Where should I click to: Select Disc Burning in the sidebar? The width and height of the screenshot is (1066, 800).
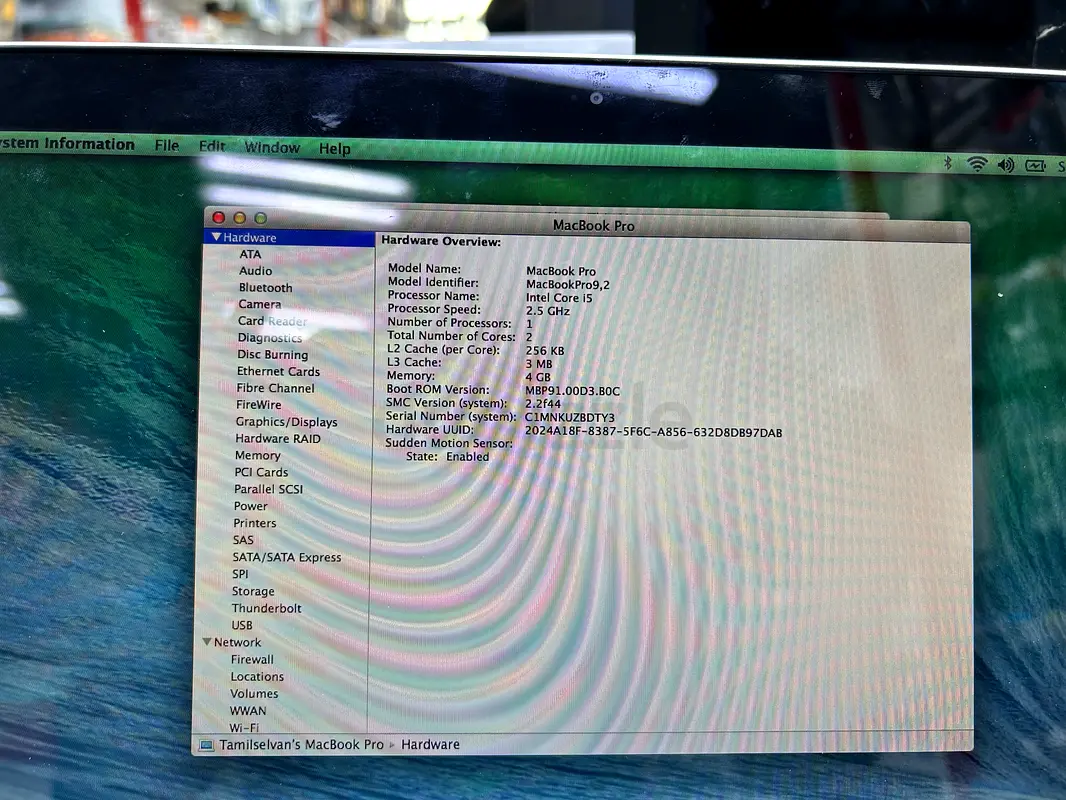[x=272, y=355]
